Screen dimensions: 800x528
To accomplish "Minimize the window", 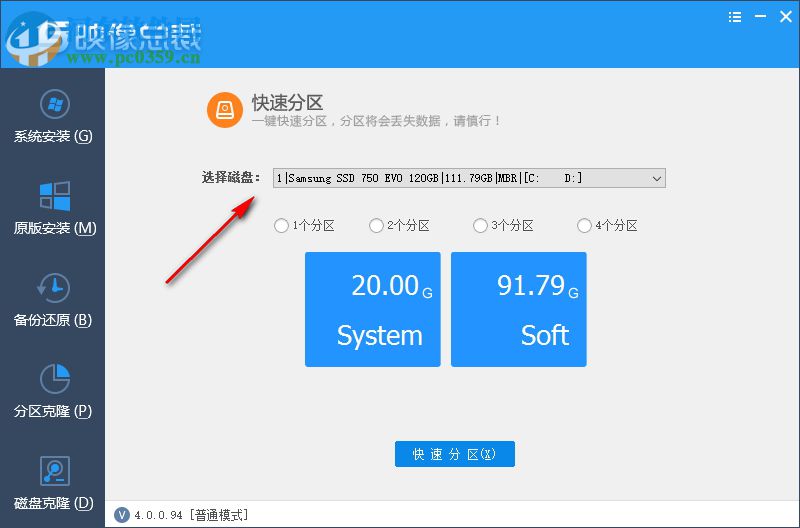I will [x=760, y=17].
